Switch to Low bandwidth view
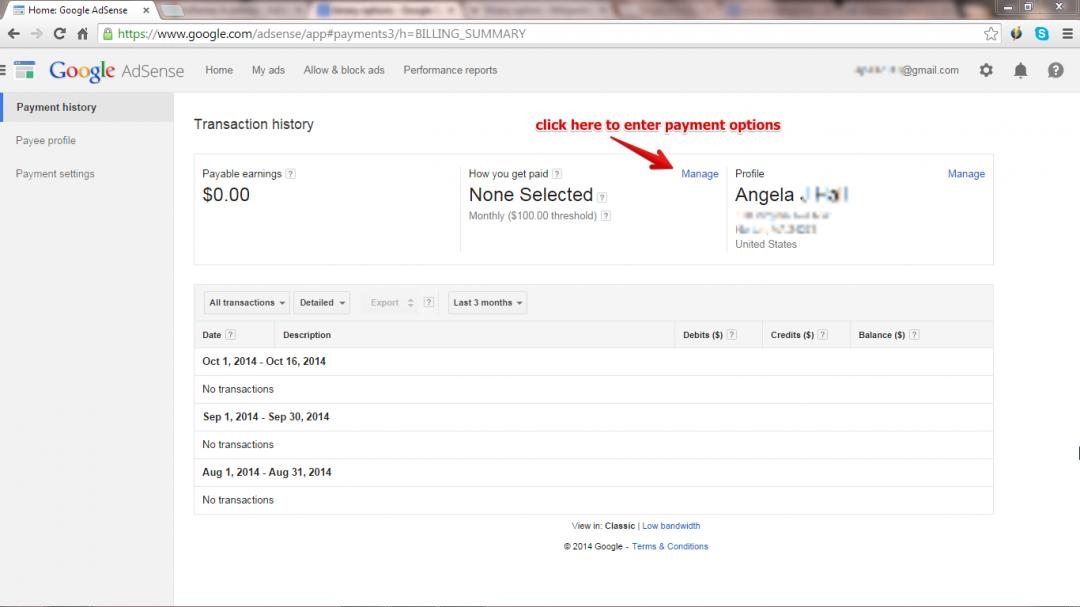The height and width of the screenshot is (607, 1080). [x=671, y=526]
